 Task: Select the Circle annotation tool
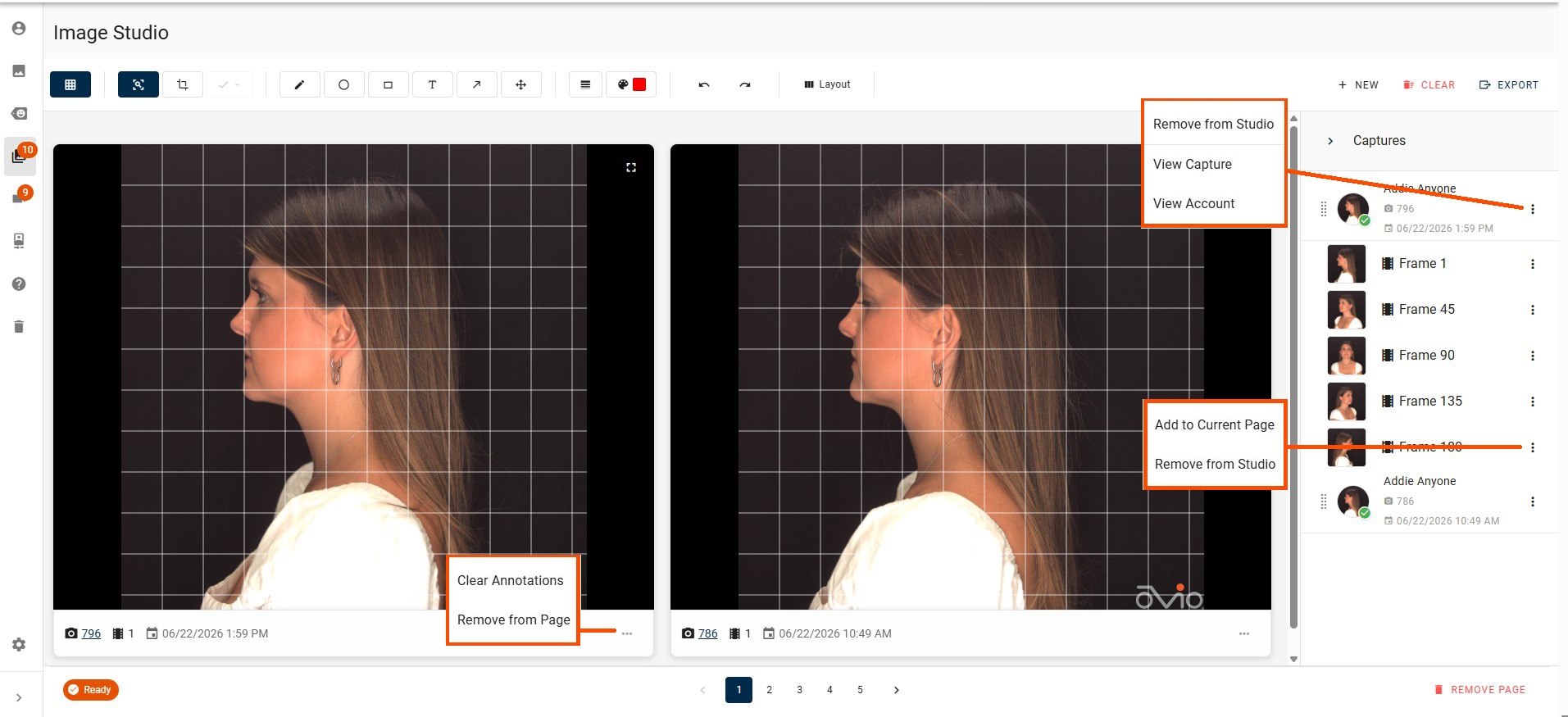click(344, 84)
